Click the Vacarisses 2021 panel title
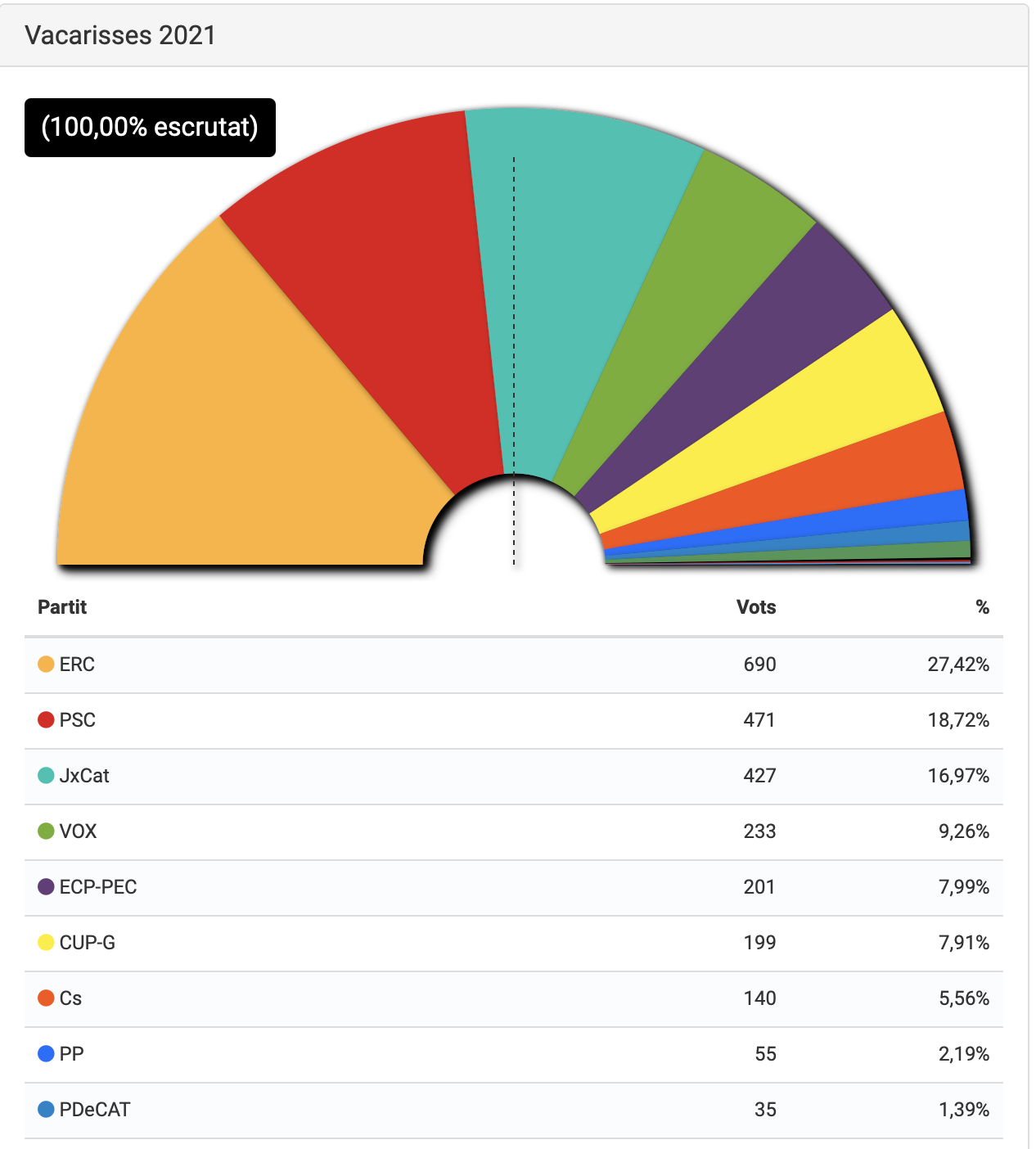The height and width of the screenshot is (1149, 1036). (120, 35)
